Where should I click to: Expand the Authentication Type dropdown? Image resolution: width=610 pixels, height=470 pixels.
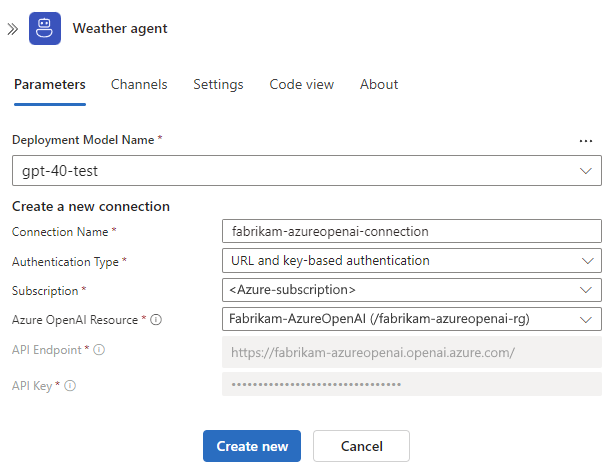coord(412,261)
